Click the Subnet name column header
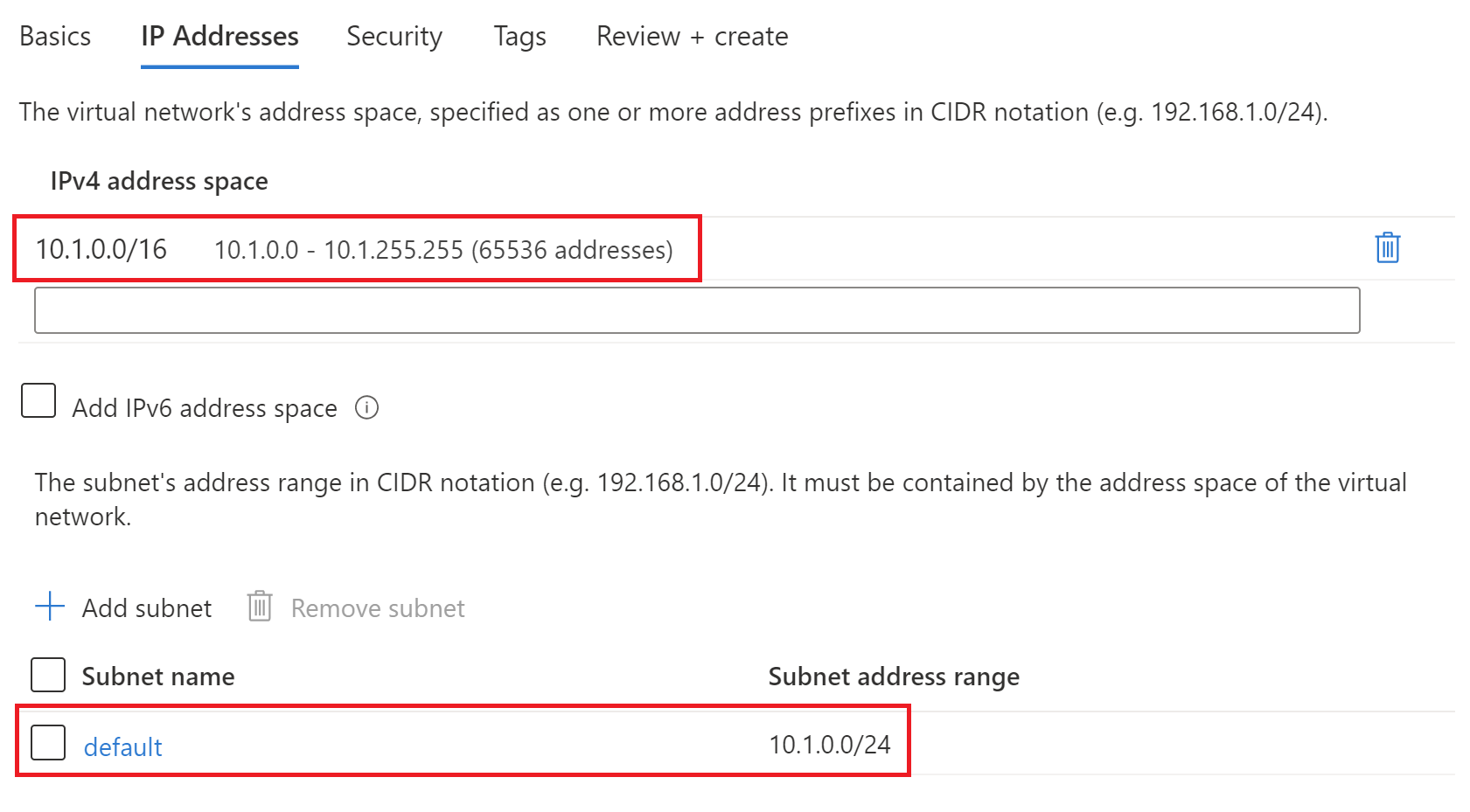This screenshot has width=1470, height=812. tap(158, 675)
